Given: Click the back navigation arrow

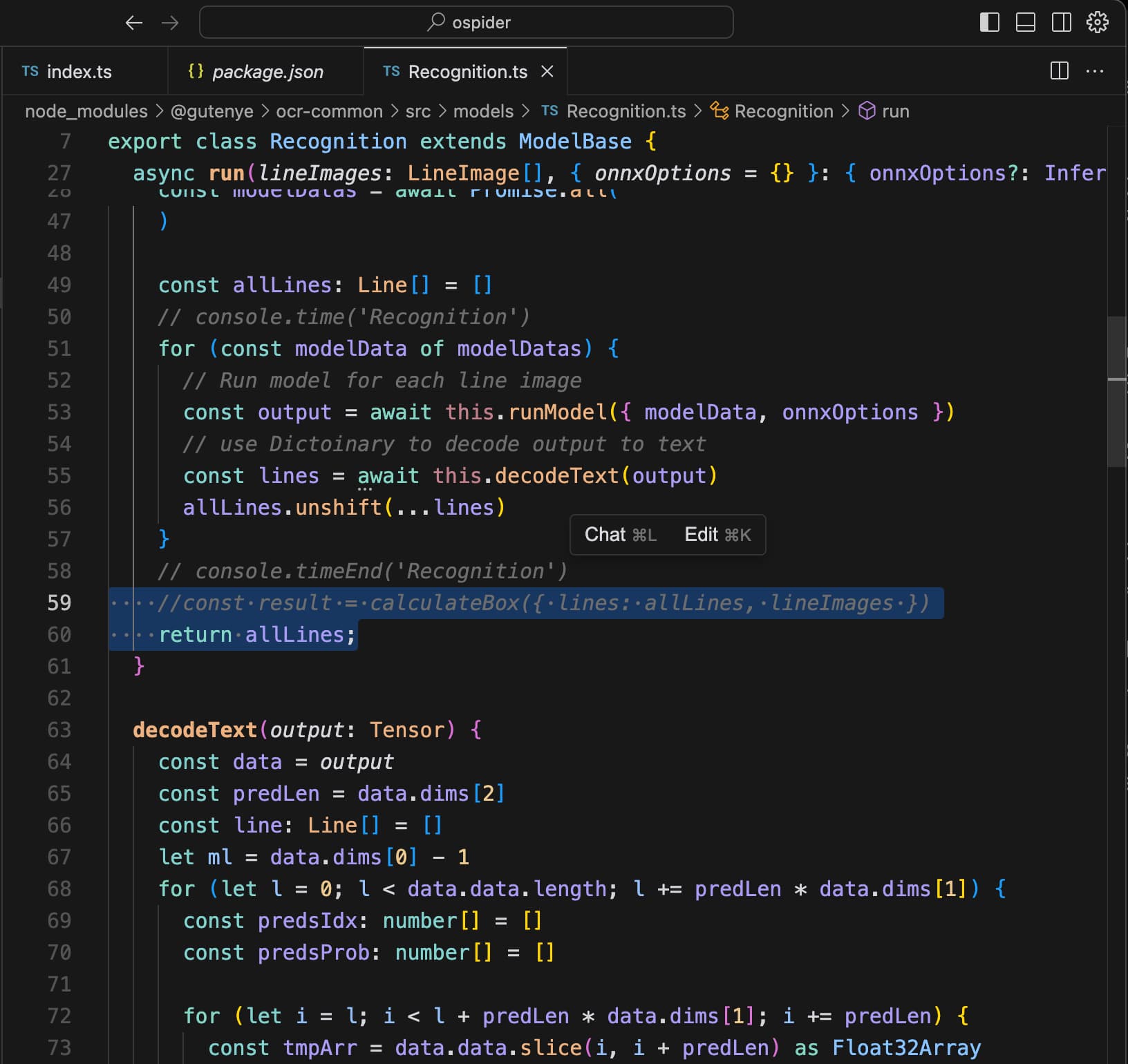Looking at the screenshot, I should point(134,23).
